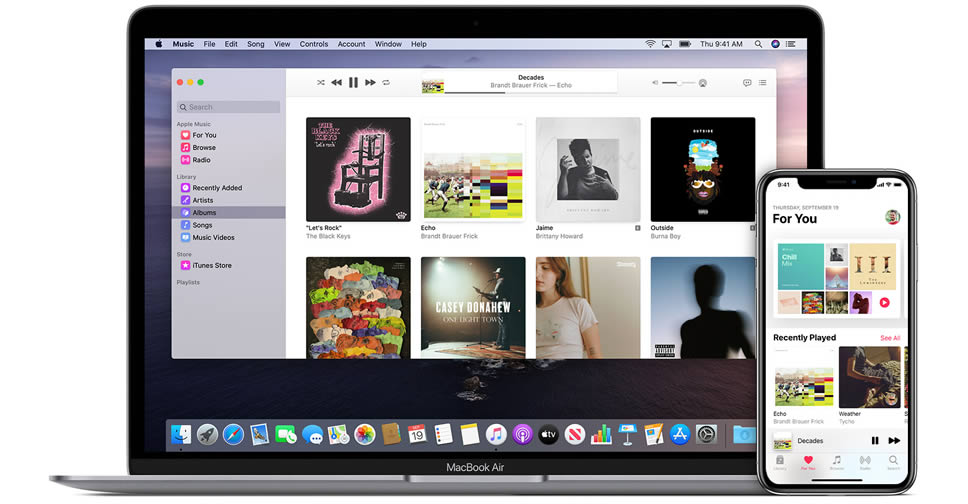968x504 pixels.
Task: Open Recently Added in the Library
Action: (x=217, y=188)
